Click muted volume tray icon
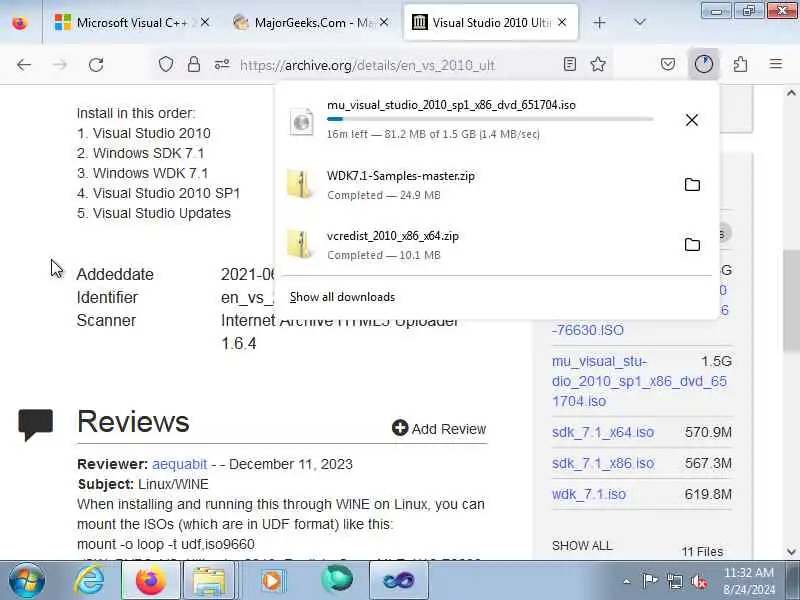Screen dimensions: 800x600 coord(699,581)
